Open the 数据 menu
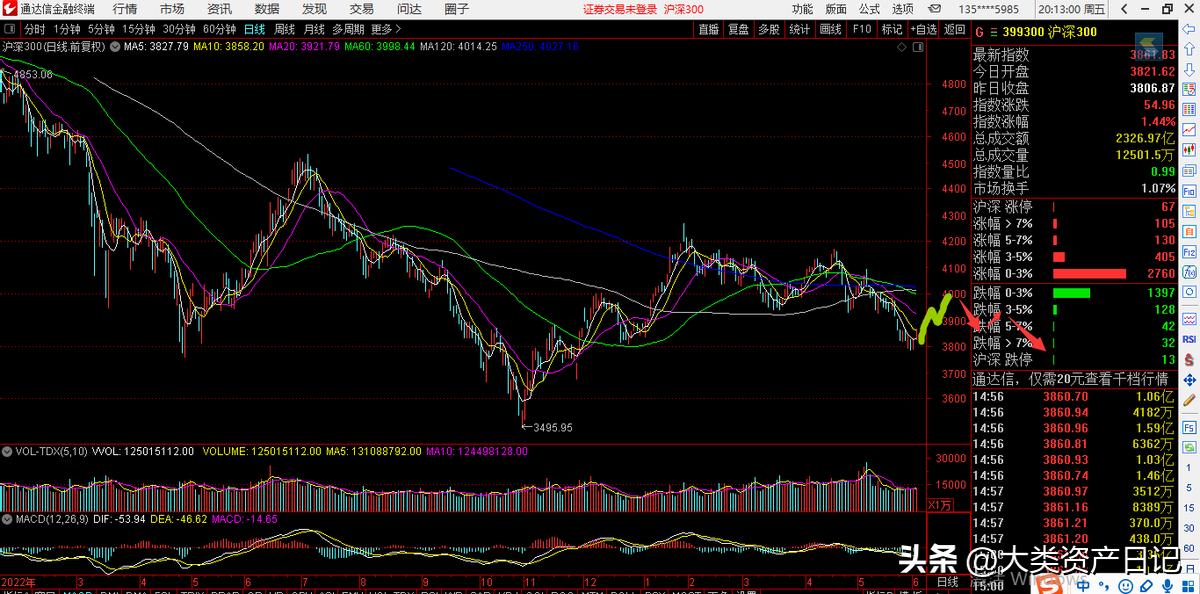 pos(267,9)
